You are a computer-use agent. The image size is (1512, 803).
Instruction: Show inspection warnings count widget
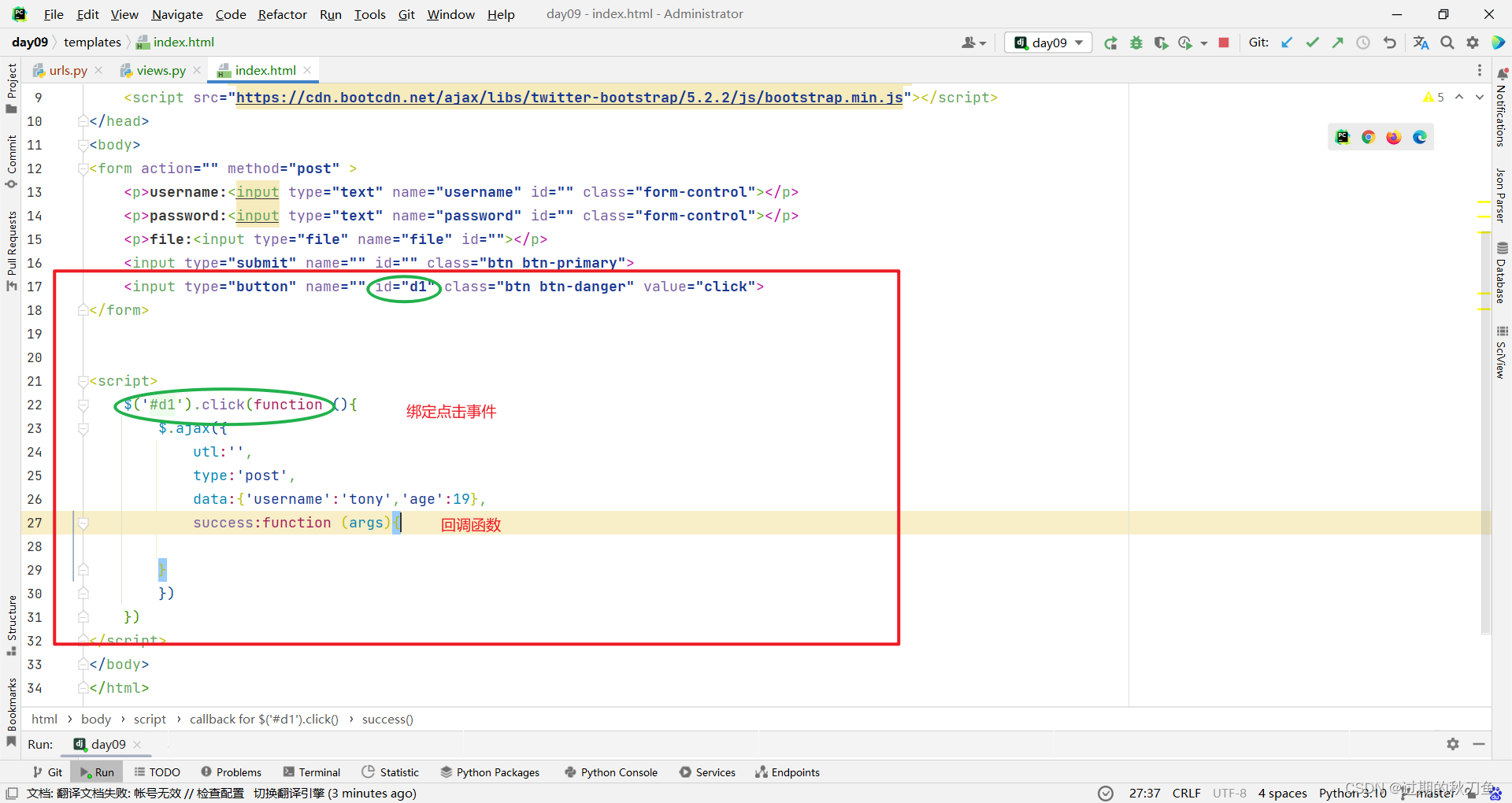[1434, 97]
